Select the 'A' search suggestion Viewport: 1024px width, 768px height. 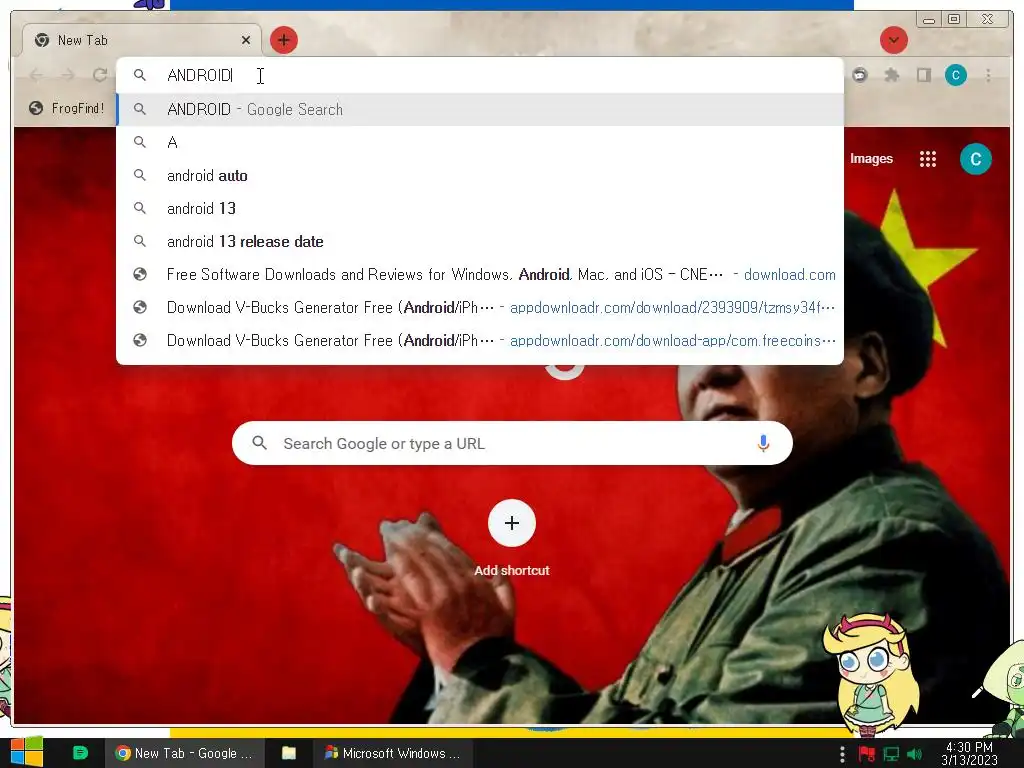click(x=480, y=142)
